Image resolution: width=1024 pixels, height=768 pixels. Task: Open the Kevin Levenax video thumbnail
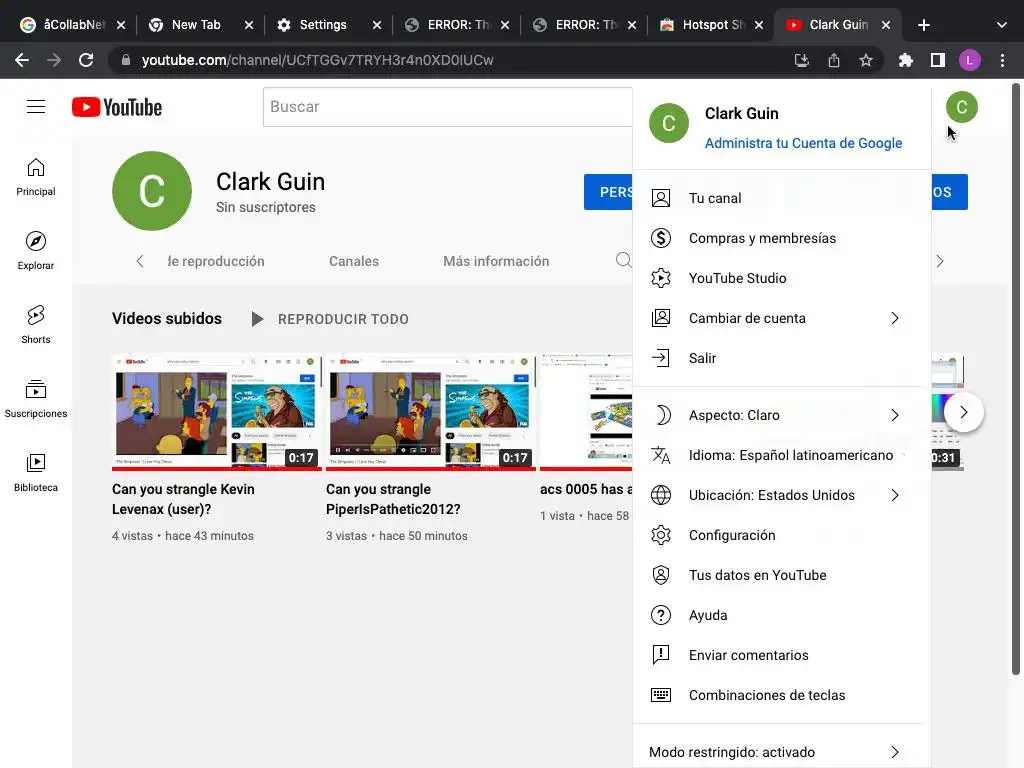(x=217, y=412)
